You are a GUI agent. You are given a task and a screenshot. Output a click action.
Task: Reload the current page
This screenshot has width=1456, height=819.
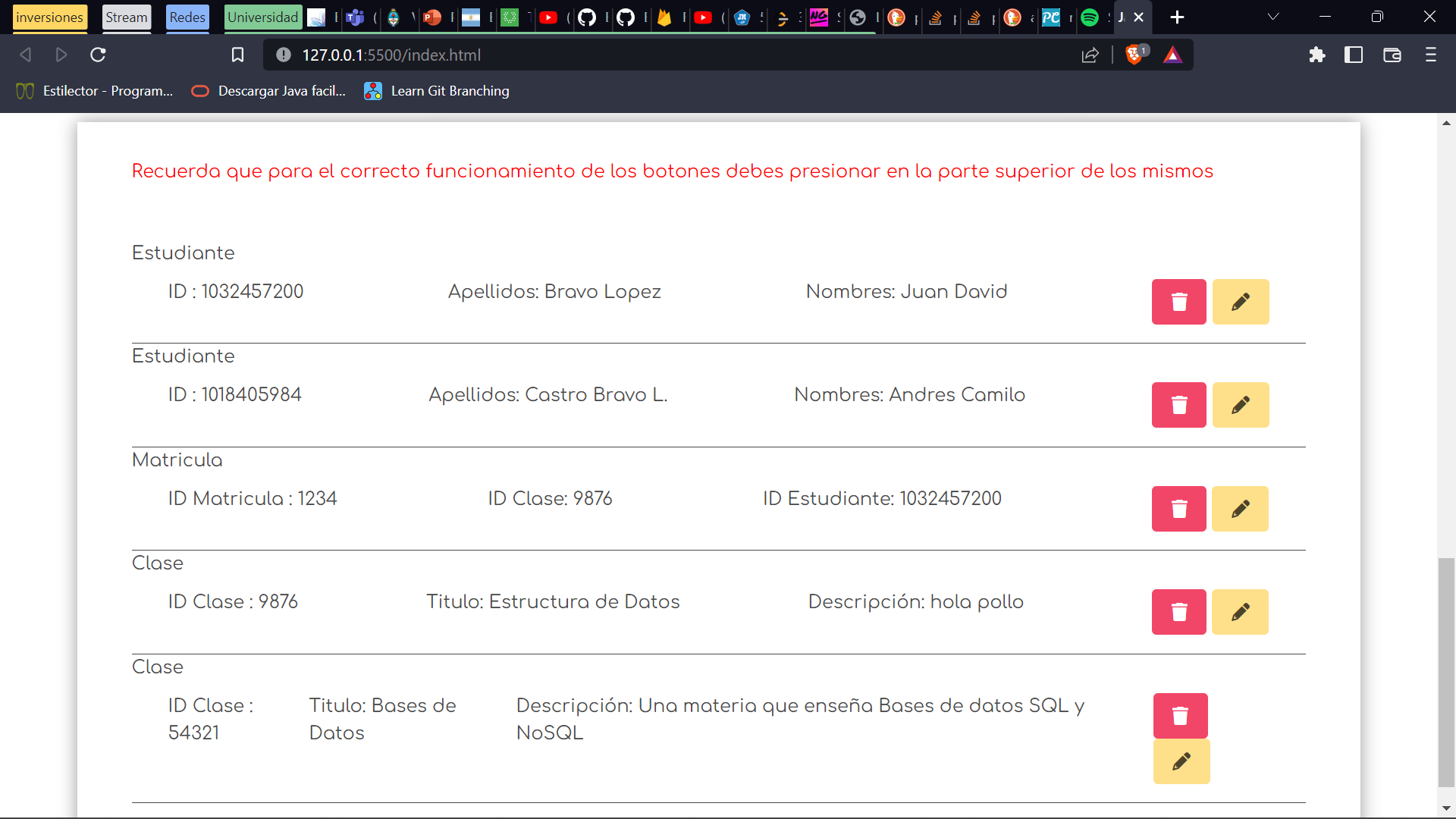point(98,55)
